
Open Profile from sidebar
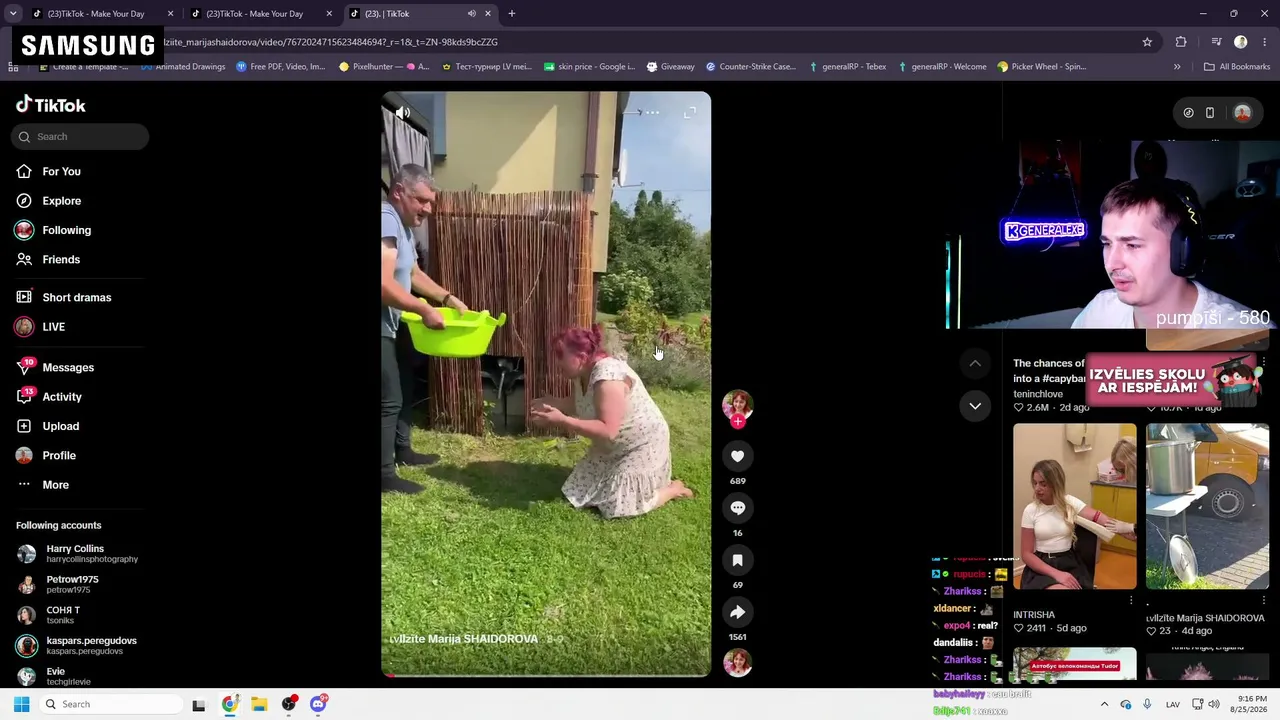tap(59, 456)
